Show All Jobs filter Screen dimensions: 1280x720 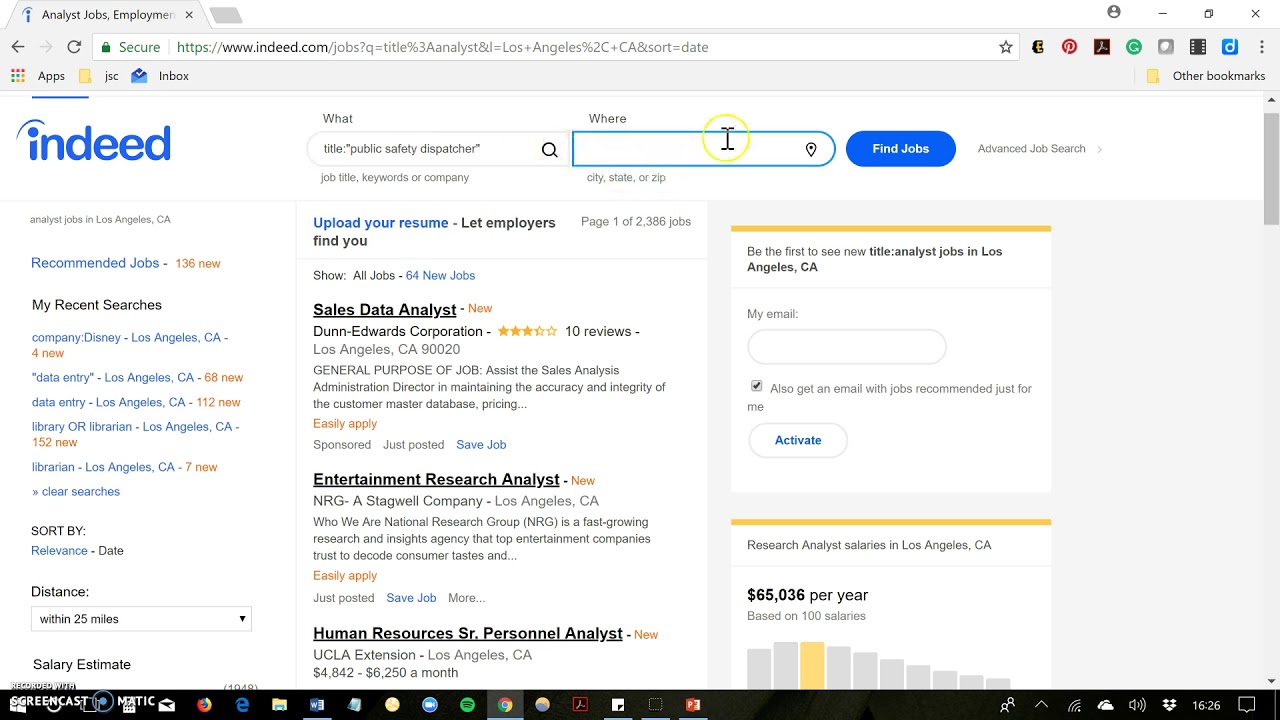[x=374, y=276]
